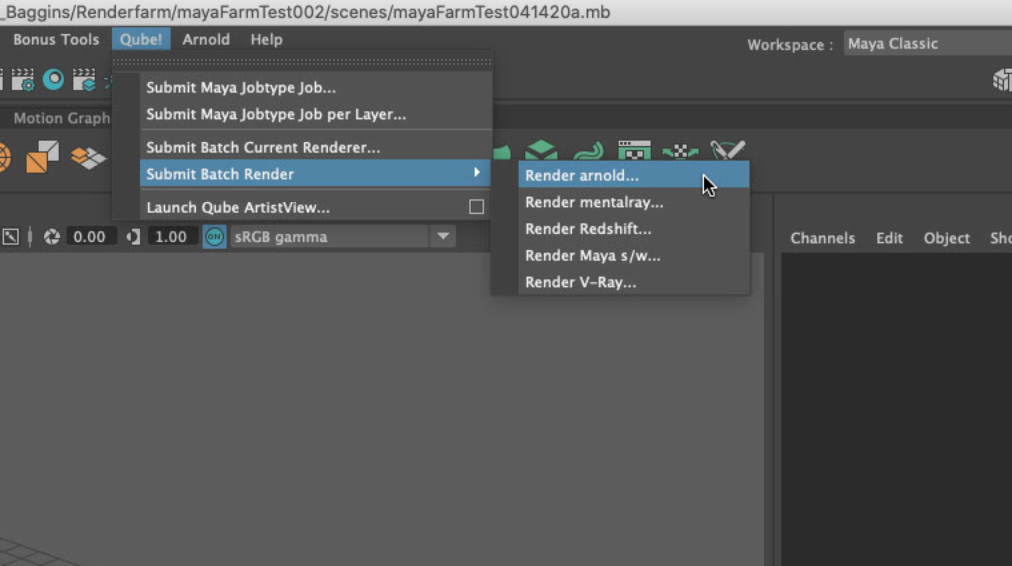
Task: Open the Hypershade sphere icon
Action: [53, 80]
